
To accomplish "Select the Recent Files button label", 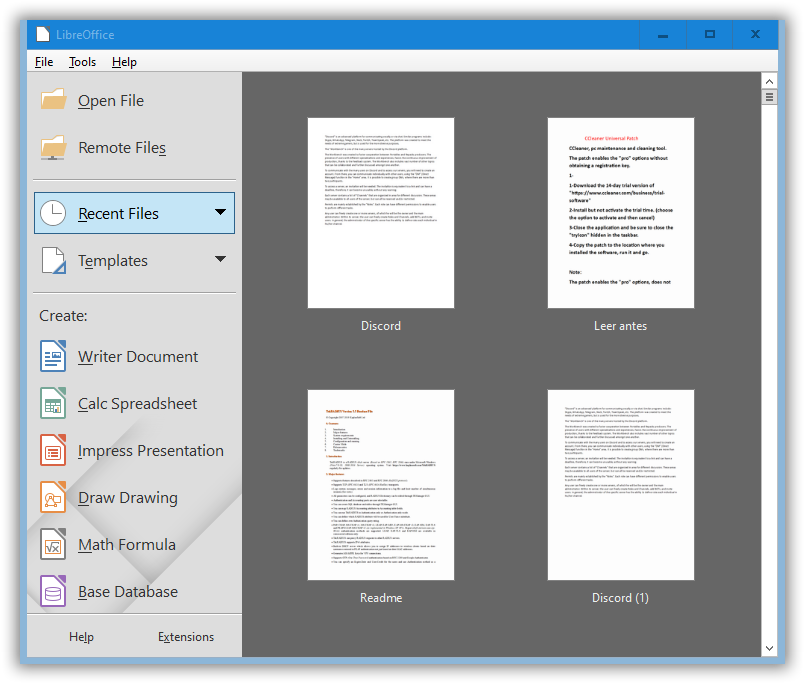I will tap(118, 214).
